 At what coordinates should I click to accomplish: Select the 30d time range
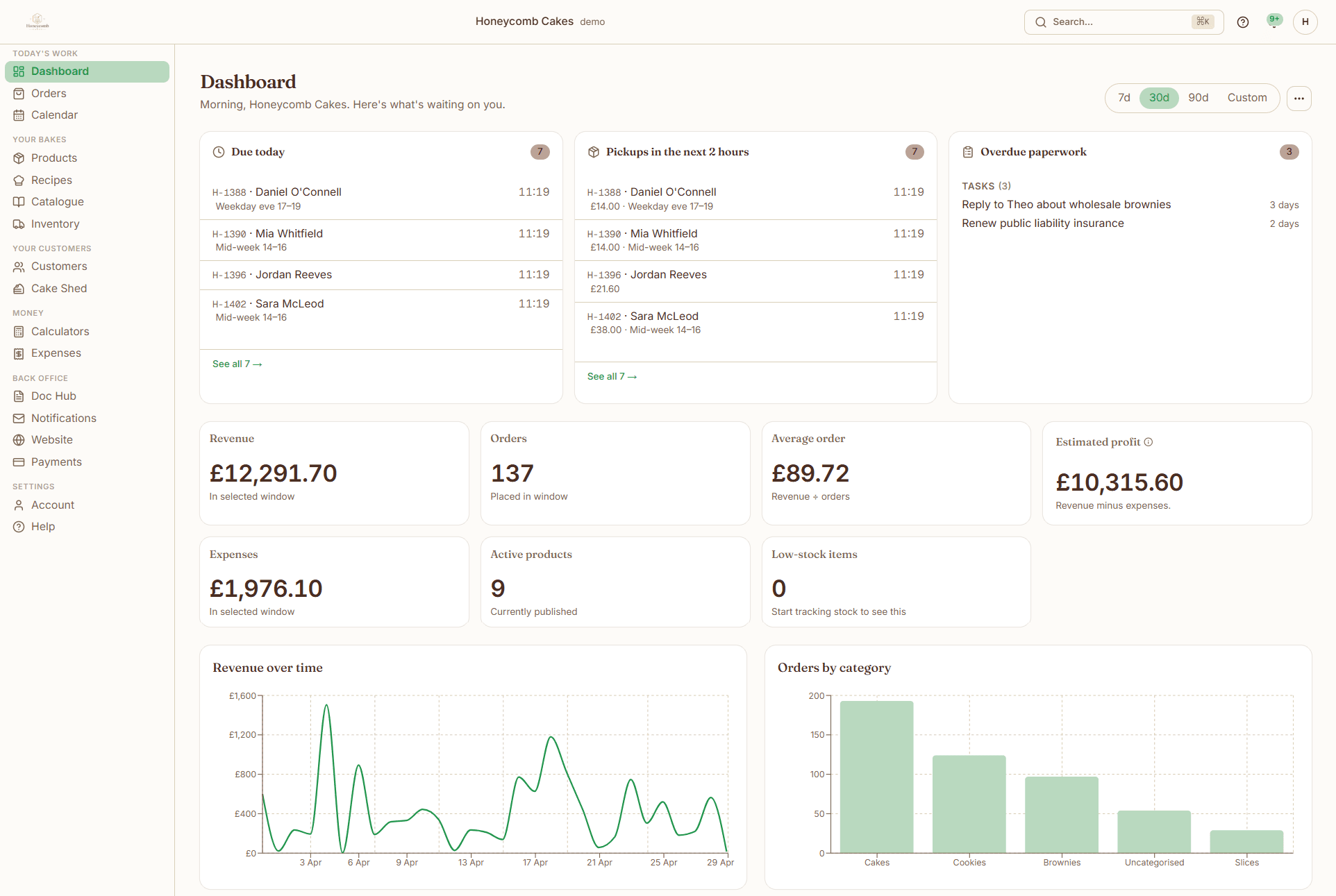pyautogui.click(x=1159, y=98)
